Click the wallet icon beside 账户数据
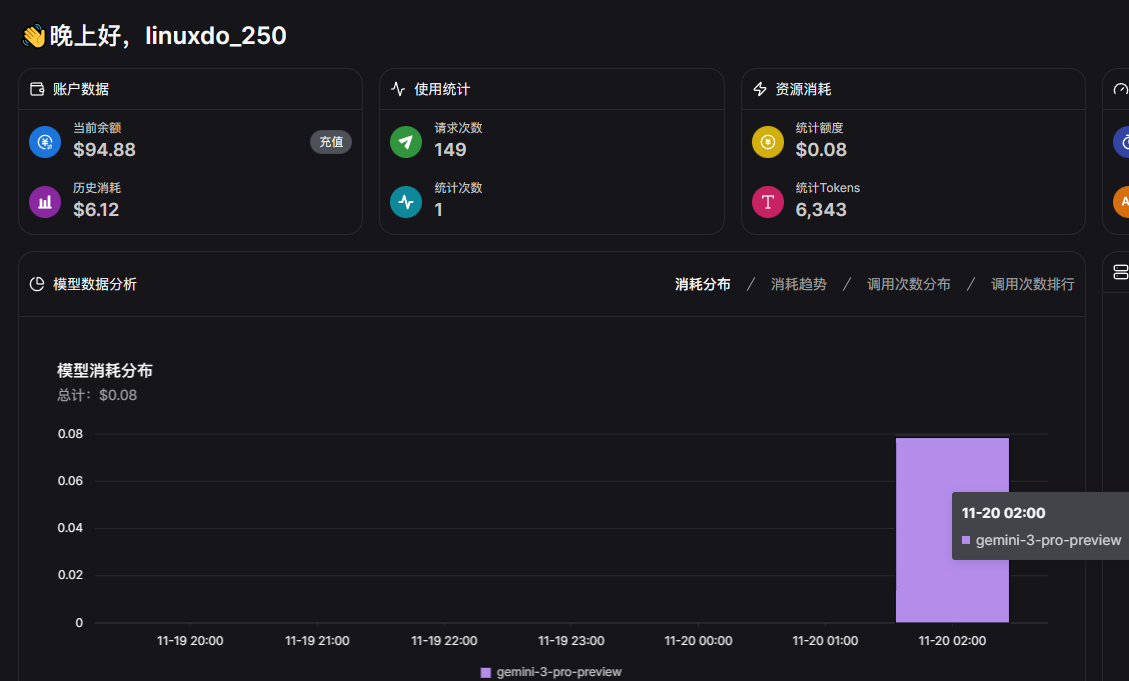This screenshot has width=1129, height=681. (x=37, y=89)
